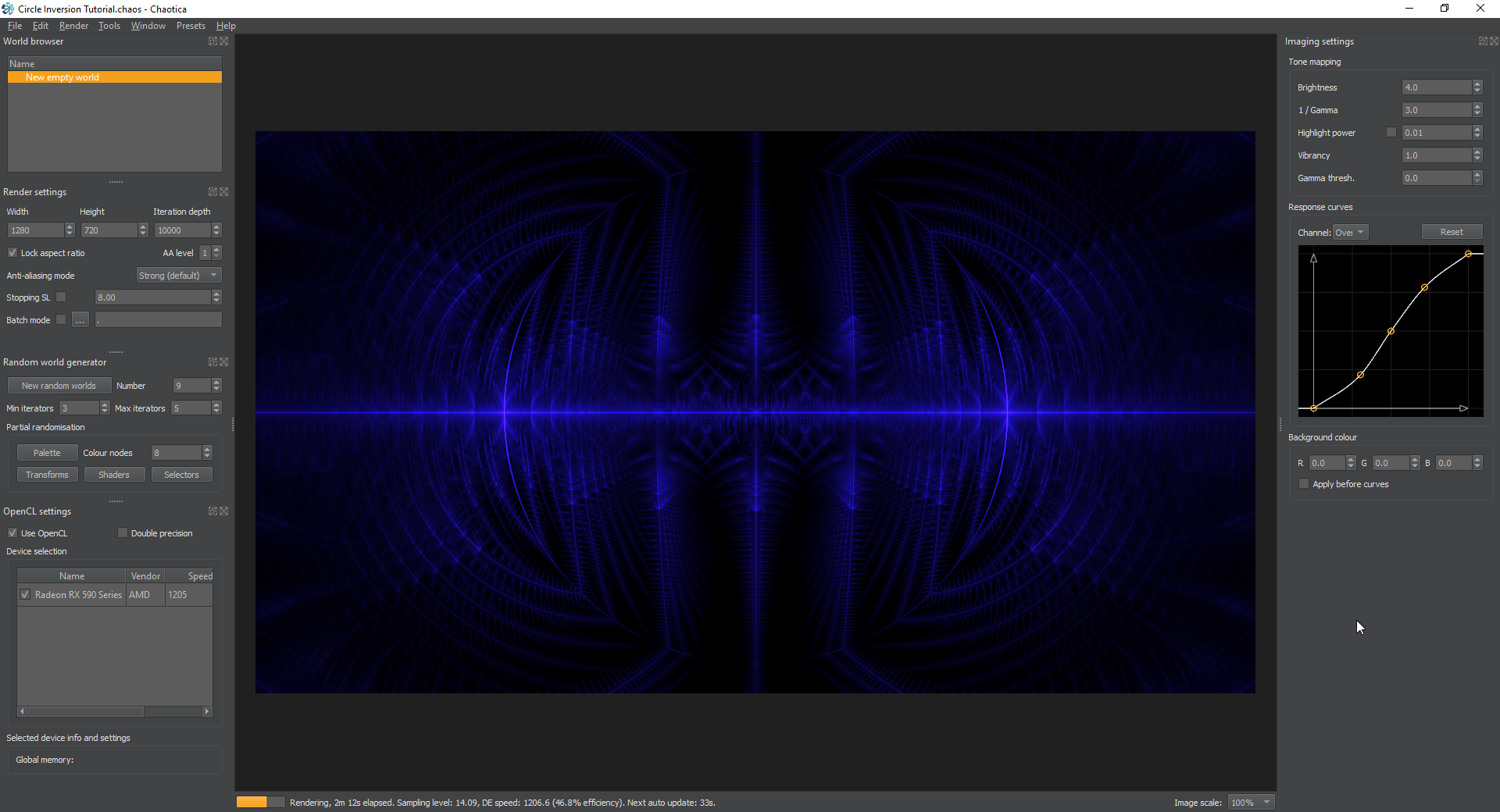Click the Selectors randomisation button
The image size is (1500, 812).
181,475
